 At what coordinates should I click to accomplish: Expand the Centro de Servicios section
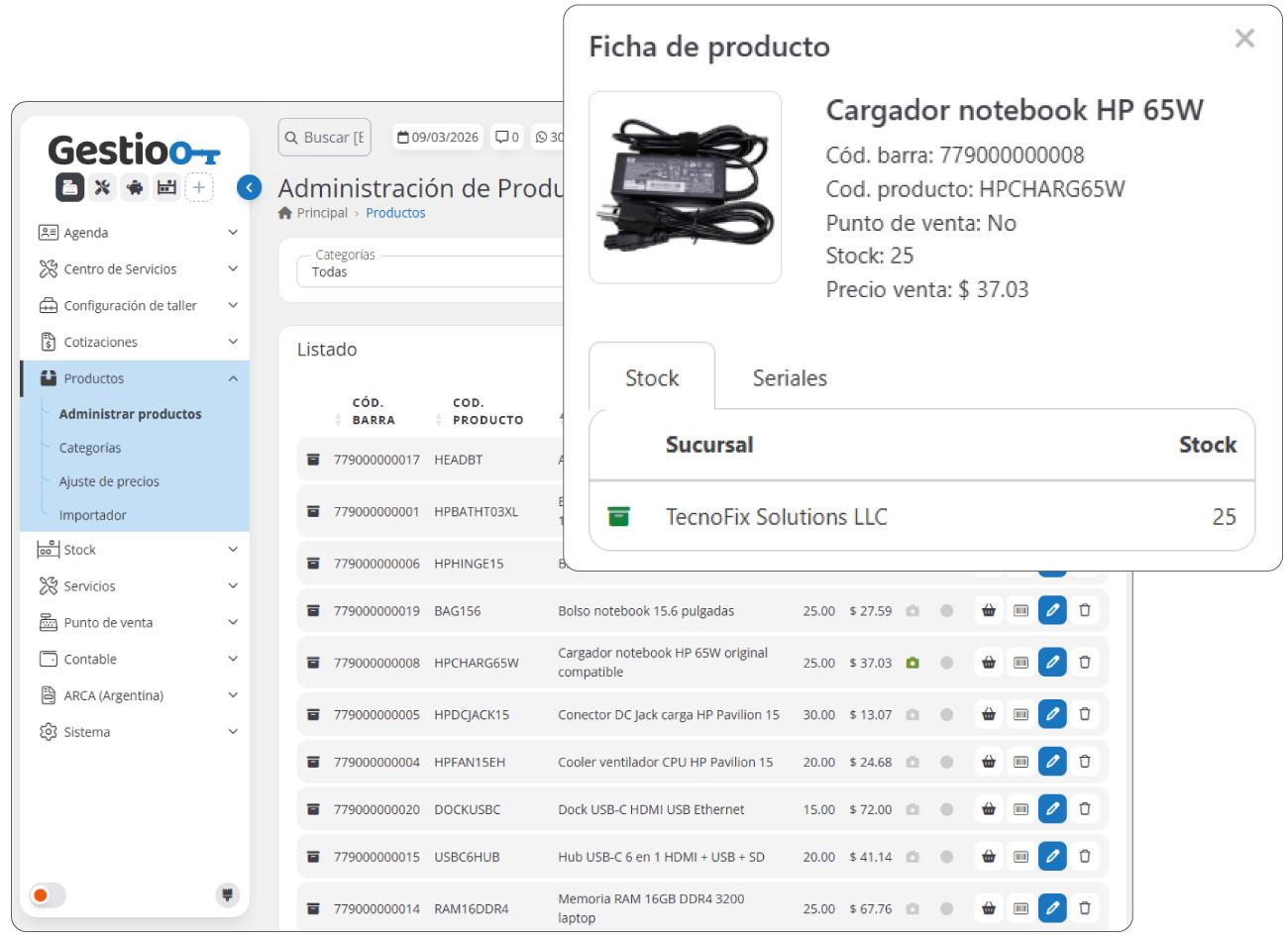click(x=136, y=269)
